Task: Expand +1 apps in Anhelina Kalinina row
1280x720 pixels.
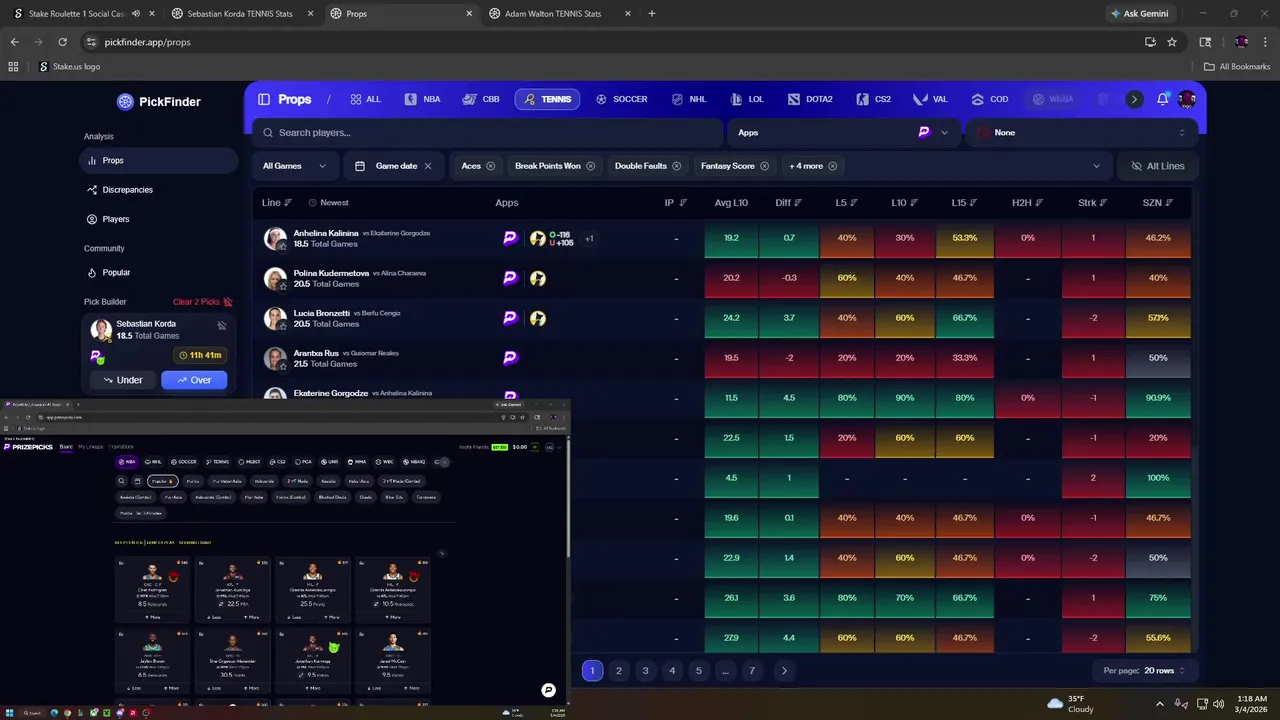Action: tap(589, 239)
